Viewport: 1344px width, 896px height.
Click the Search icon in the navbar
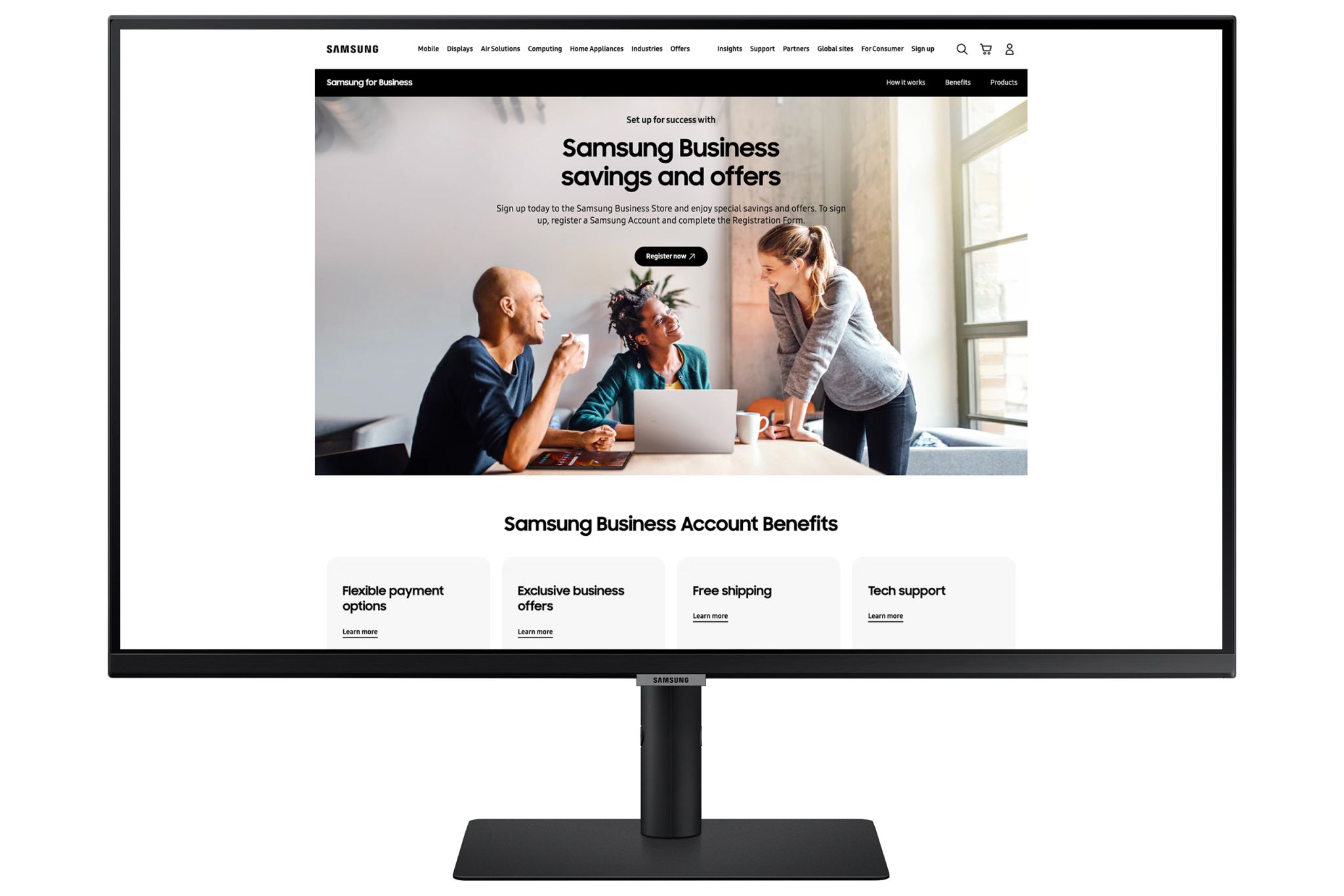[961, 48]
